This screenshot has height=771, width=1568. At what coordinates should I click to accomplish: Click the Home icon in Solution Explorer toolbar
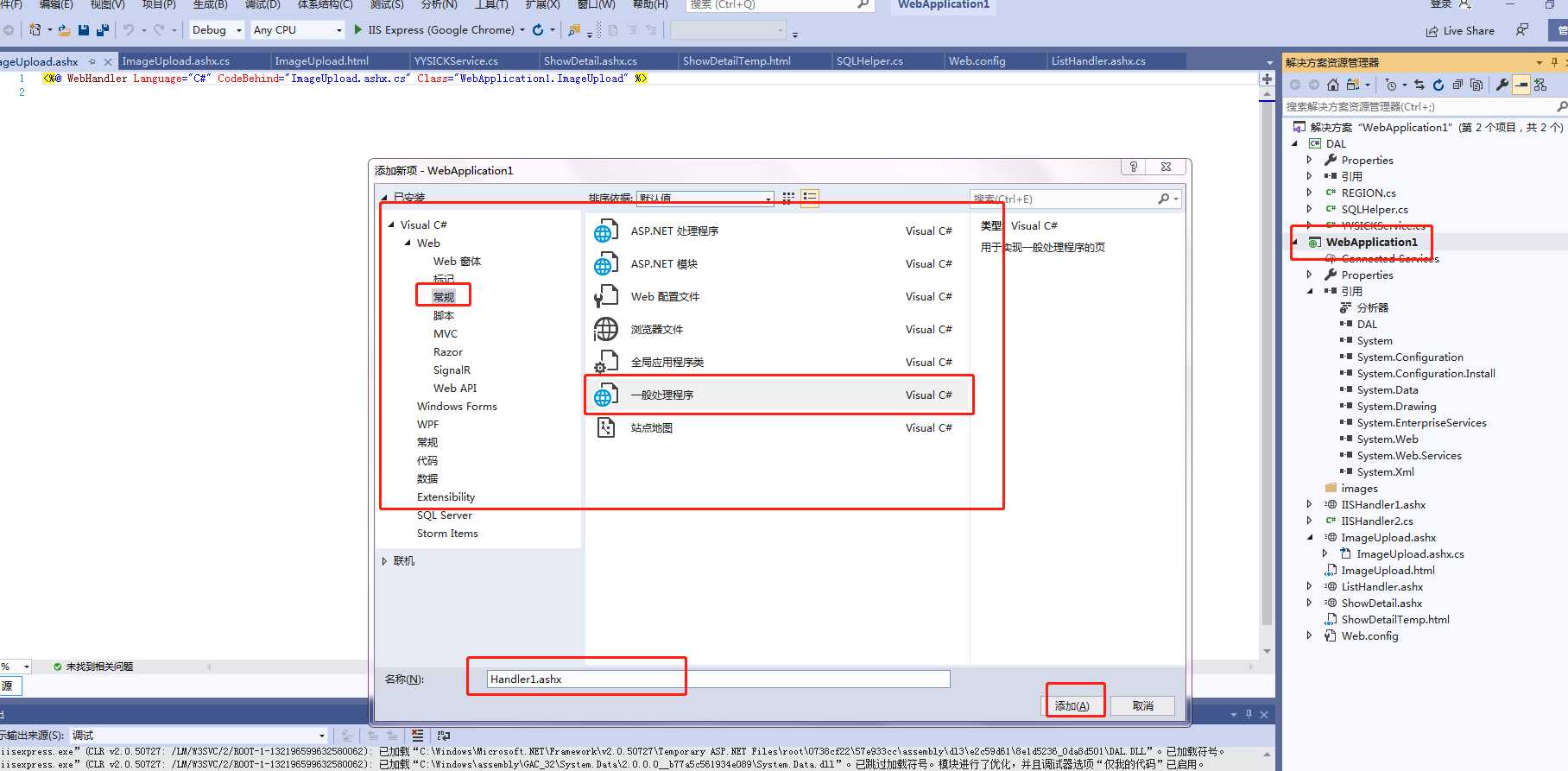pos(1333,85)
